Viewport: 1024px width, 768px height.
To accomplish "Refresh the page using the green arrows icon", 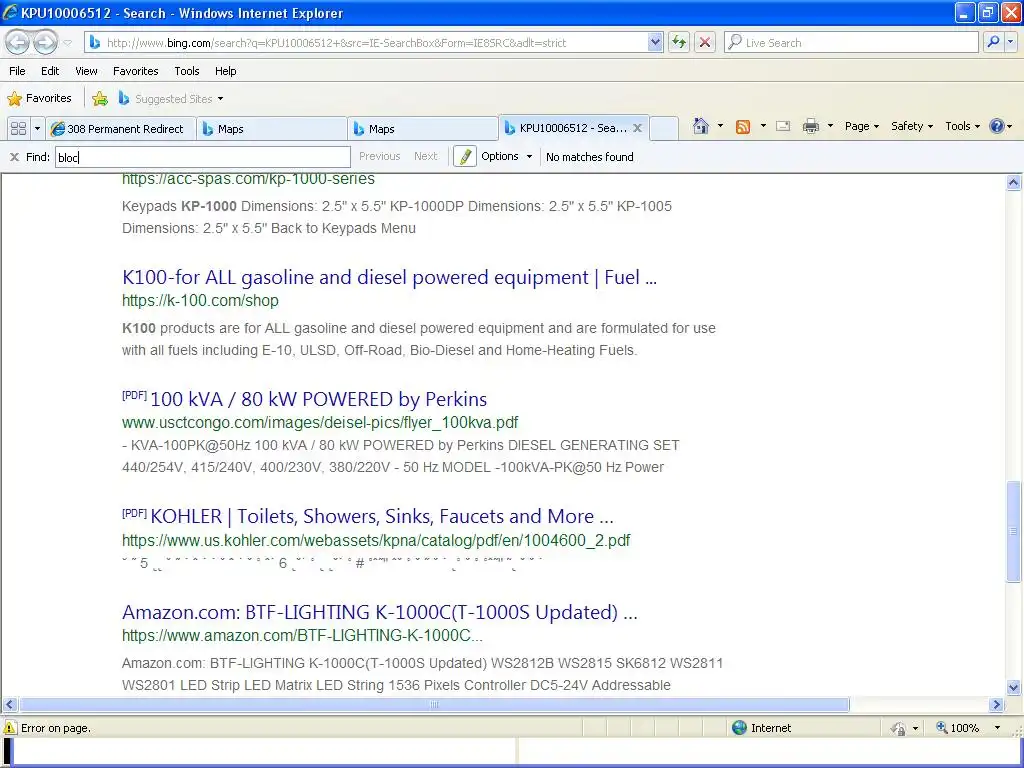I will [x=679, y=42].
